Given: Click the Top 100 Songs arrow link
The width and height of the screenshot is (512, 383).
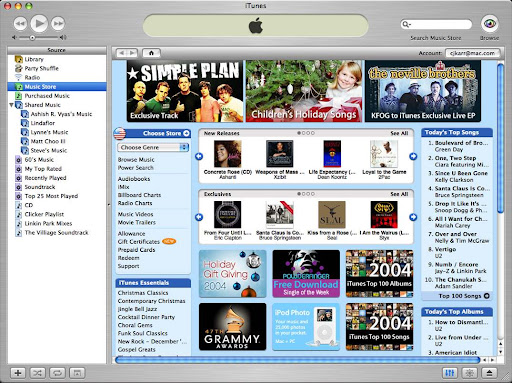Looking at the screenshot, I should tap(486, 296).
